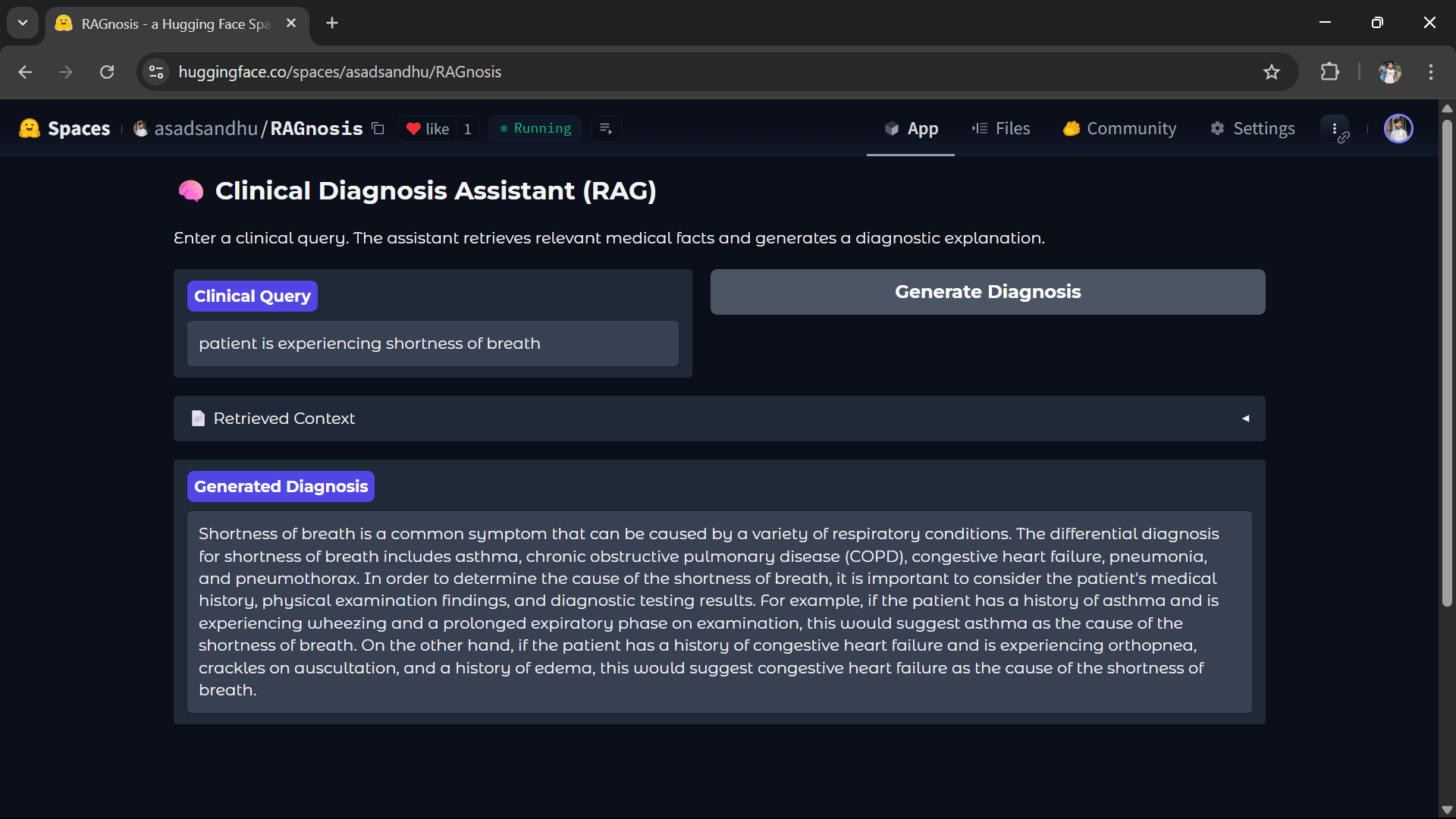This screenshot has width=1456, height=819.
Task: Switch to the Community tab
Action: (x=1120, y=129)
